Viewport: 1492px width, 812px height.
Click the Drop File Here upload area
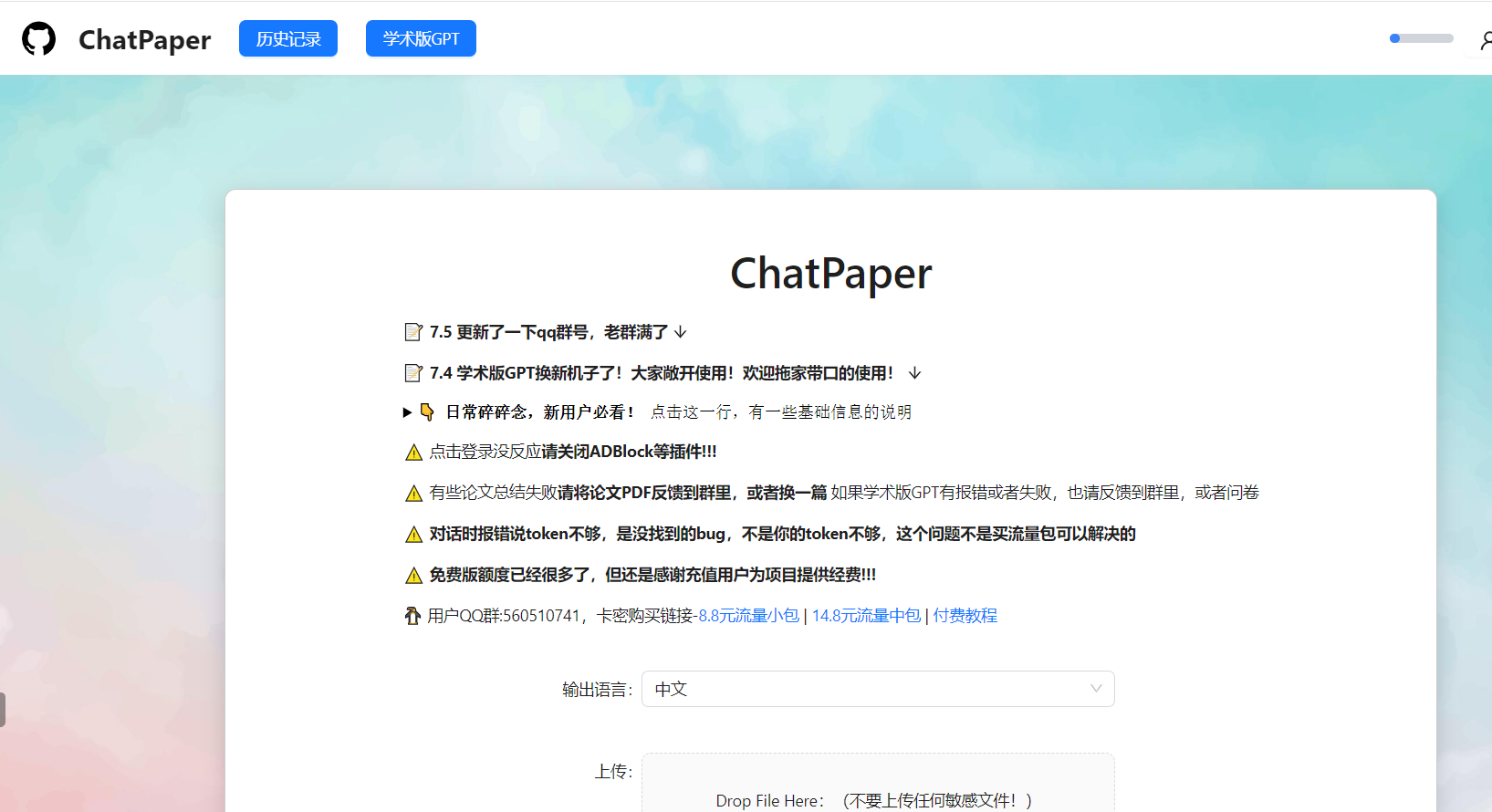(877, 785)
